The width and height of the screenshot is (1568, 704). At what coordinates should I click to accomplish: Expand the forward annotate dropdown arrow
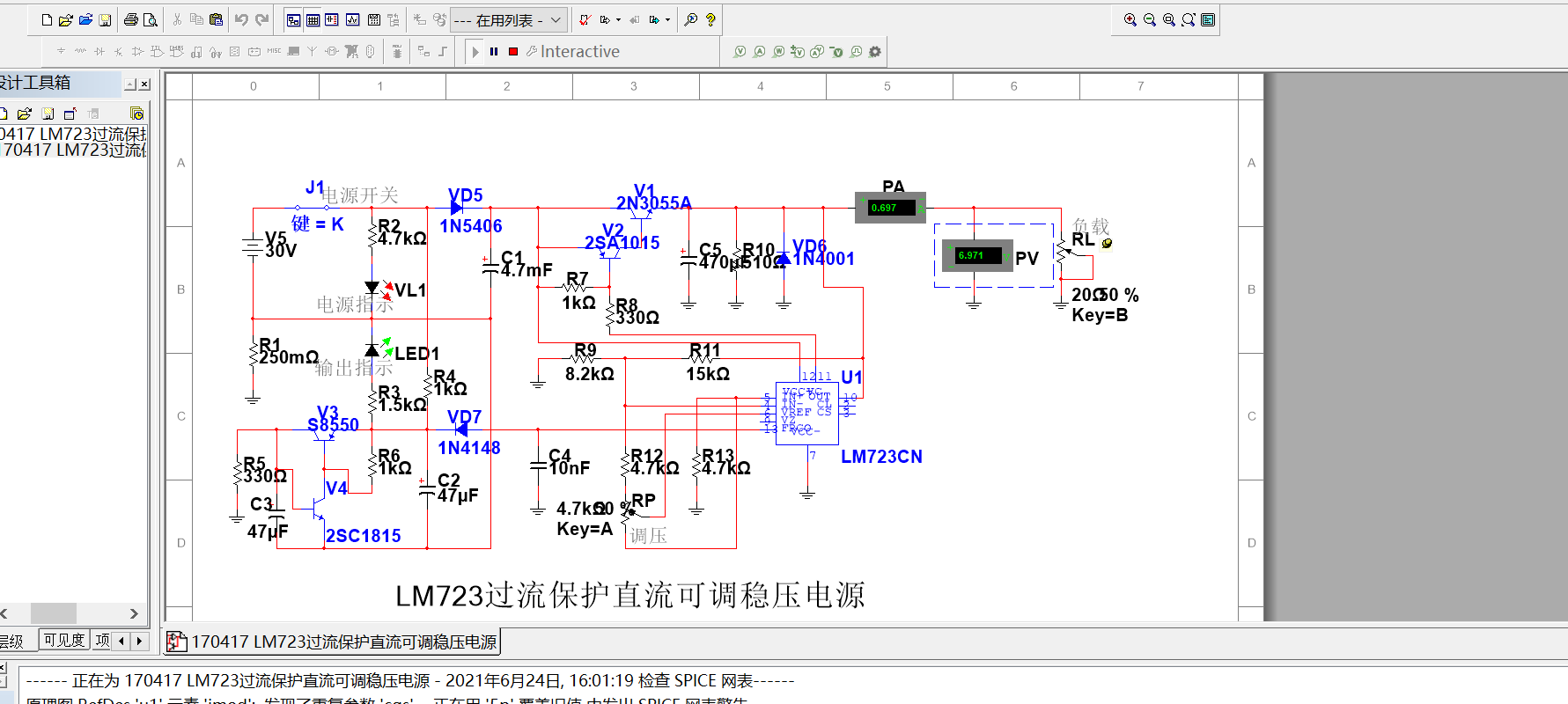(667, 19)
